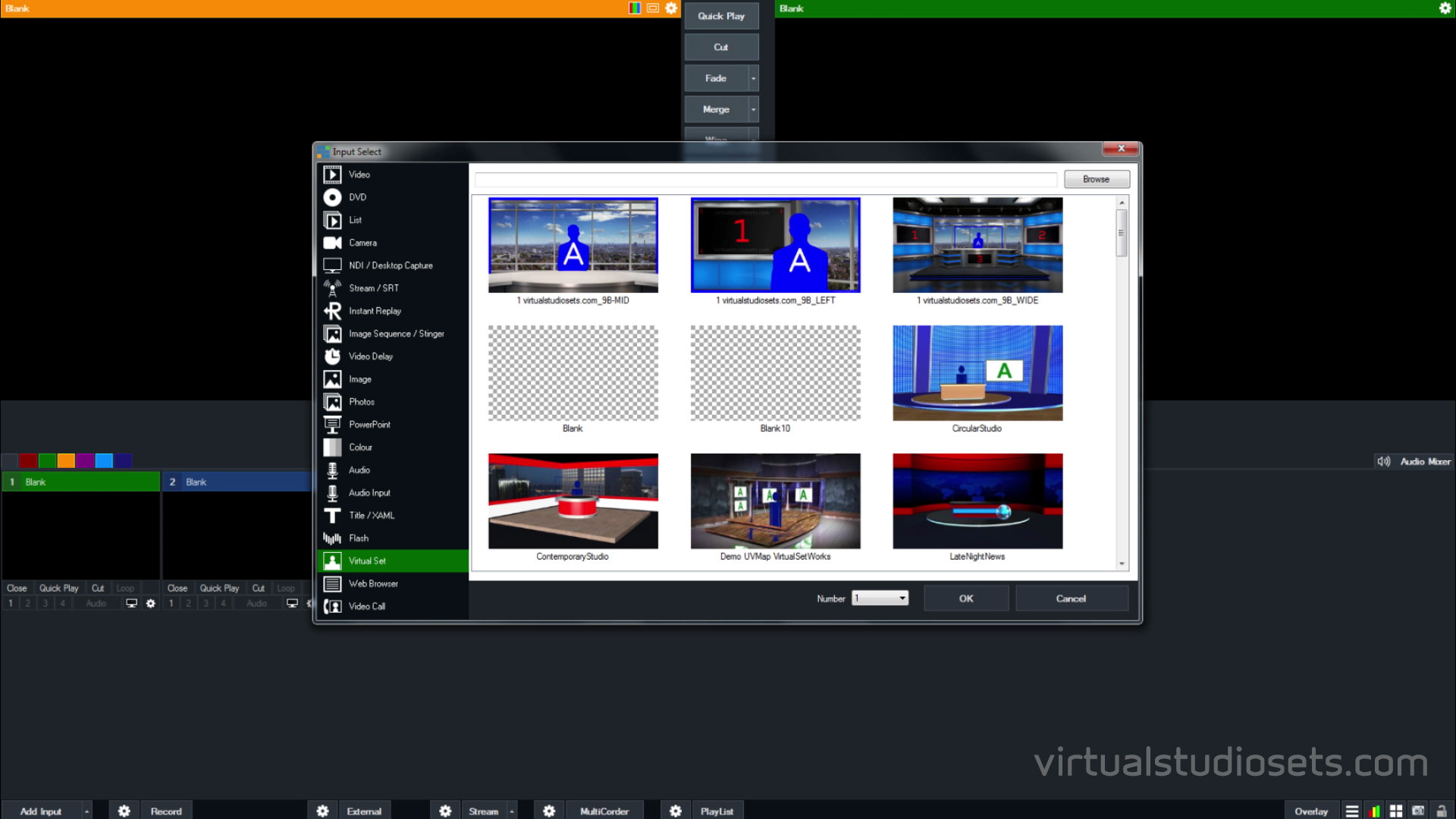
Task: Click the Browse button in Input Select
Action: (x=1096, y=179)
